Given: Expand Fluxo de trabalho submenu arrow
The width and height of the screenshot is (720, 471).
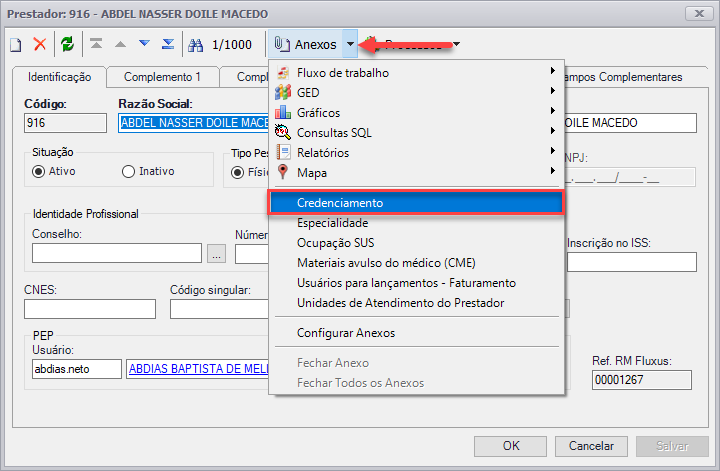Looking at the screenshot, I should point(553,71).
